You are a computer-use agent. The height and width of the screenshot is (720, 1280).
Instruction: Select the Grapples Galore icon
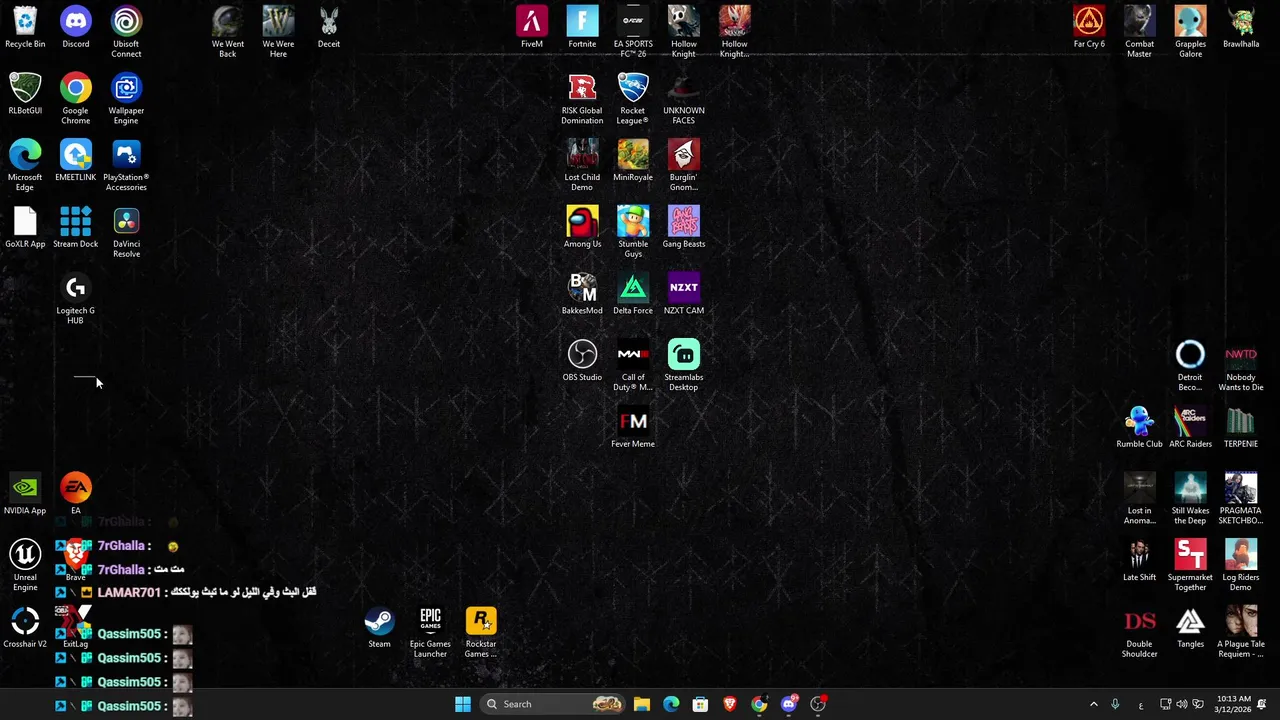(x=1190, y=32)
